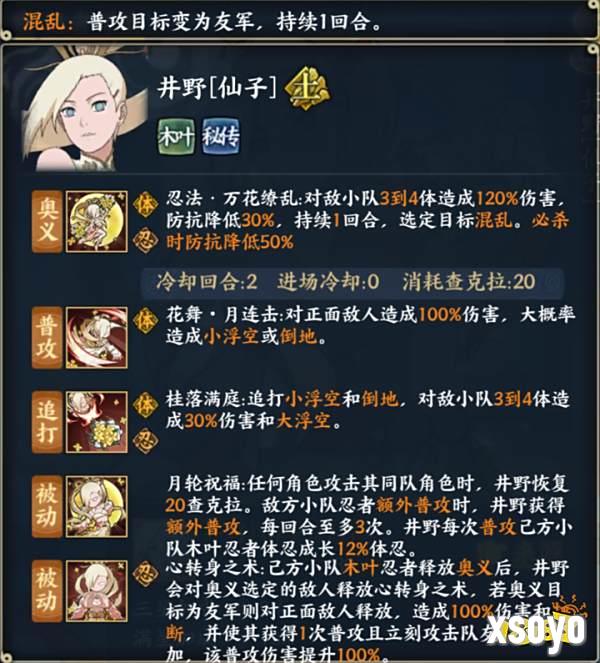The height and width of the screenshot is (663, 600).
Task: Open the 心转身之术 passive skill icon
Action: coord(97,591)
